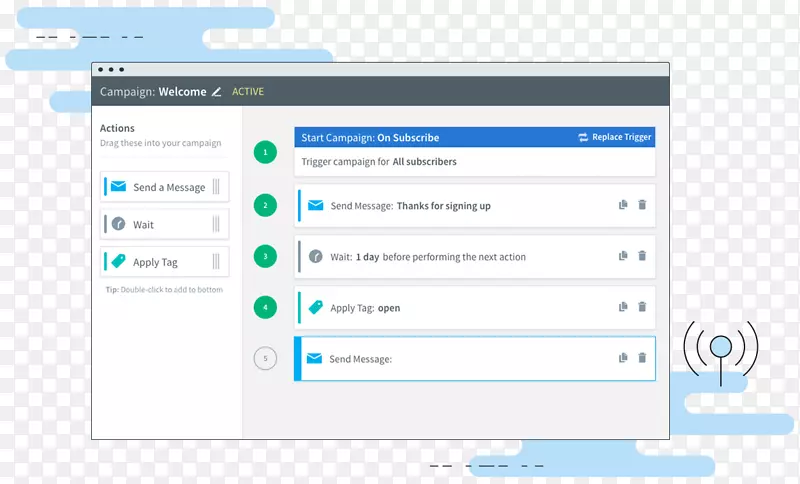Select step 1 circle marker

coord(265,152)
